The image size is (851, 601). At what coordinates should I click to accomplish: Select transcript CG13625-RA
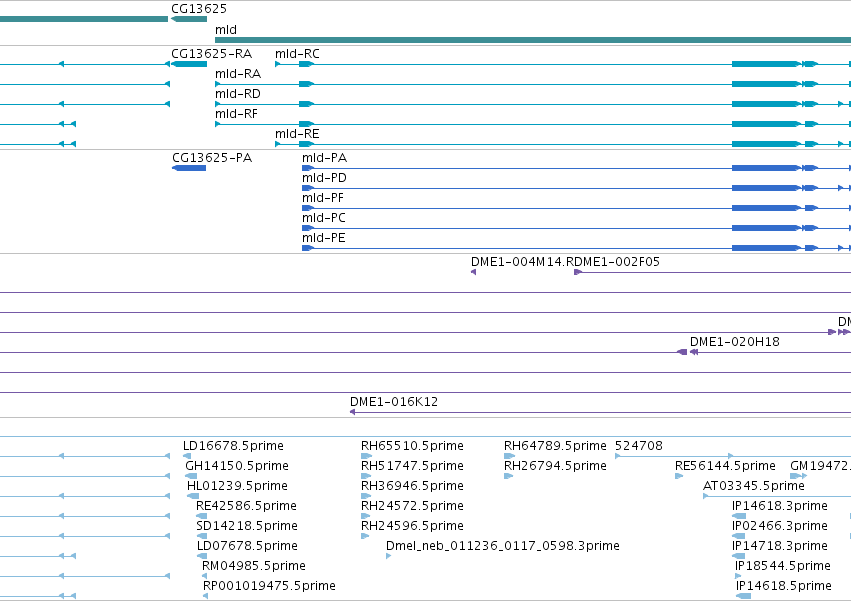tap(189, 64)
